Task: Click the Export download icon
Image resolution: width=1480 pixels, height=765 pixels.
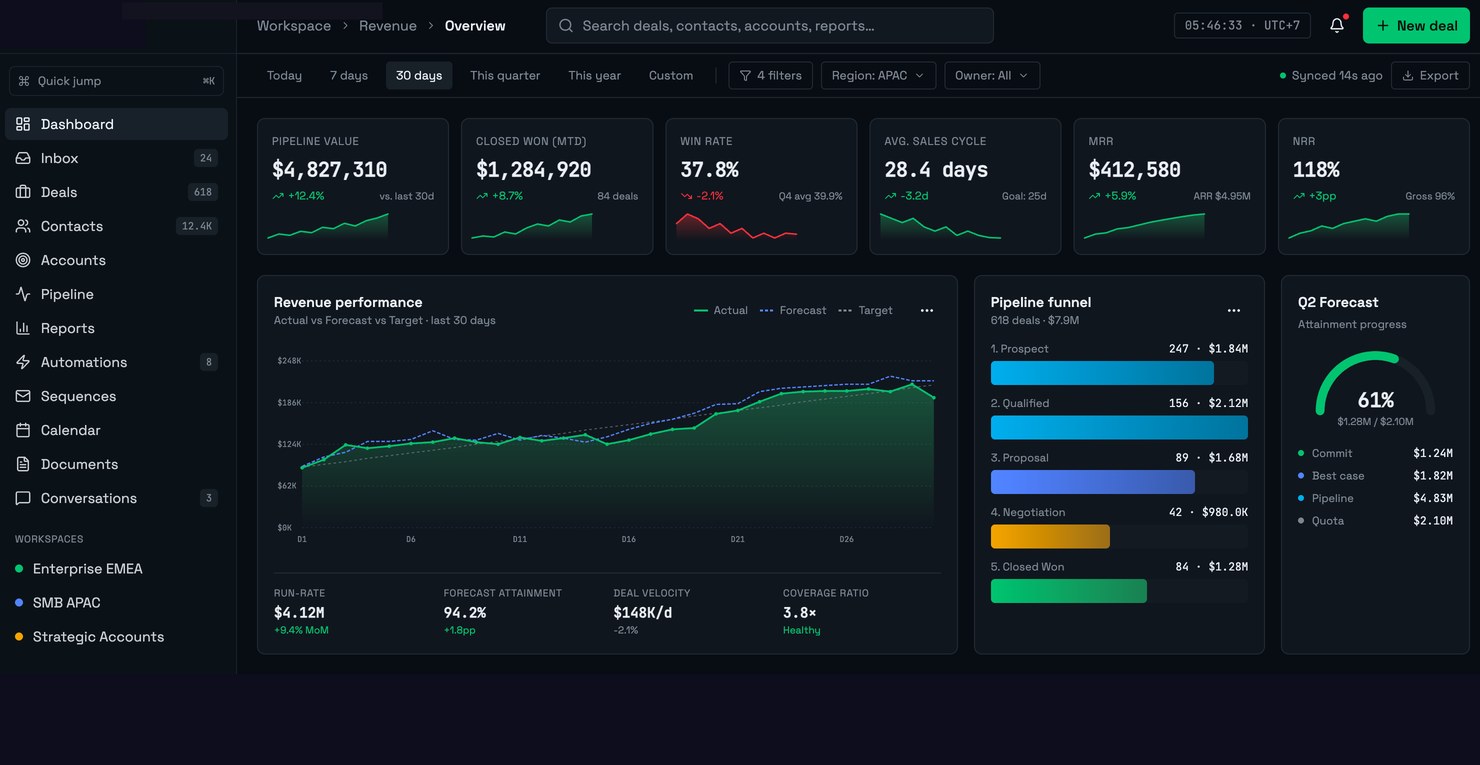Action: pyautogui.click(x=1408, y=76)
